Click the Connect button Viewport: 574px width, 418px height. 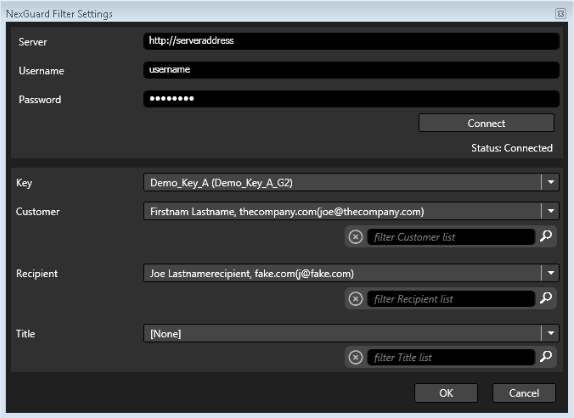coord(486,123)
